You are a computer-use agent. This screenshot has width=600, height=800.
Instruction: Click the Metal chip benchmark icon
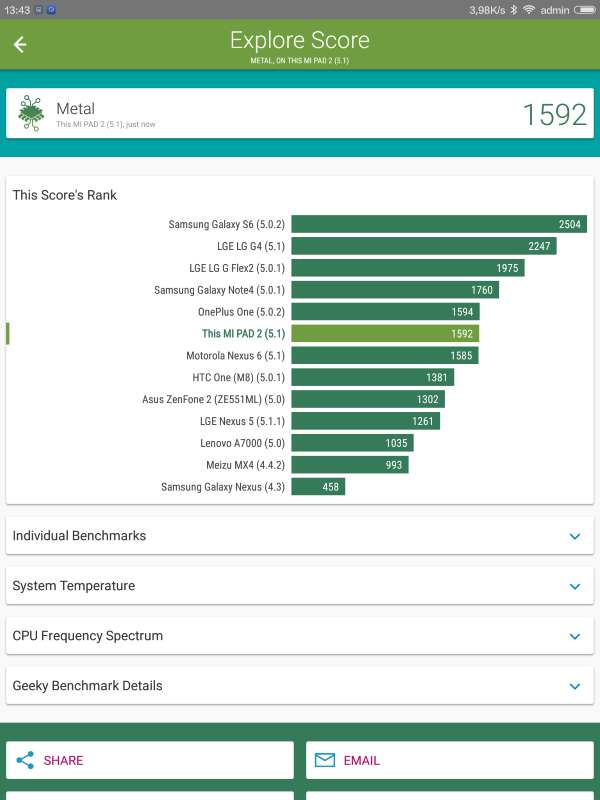[31, 115]
